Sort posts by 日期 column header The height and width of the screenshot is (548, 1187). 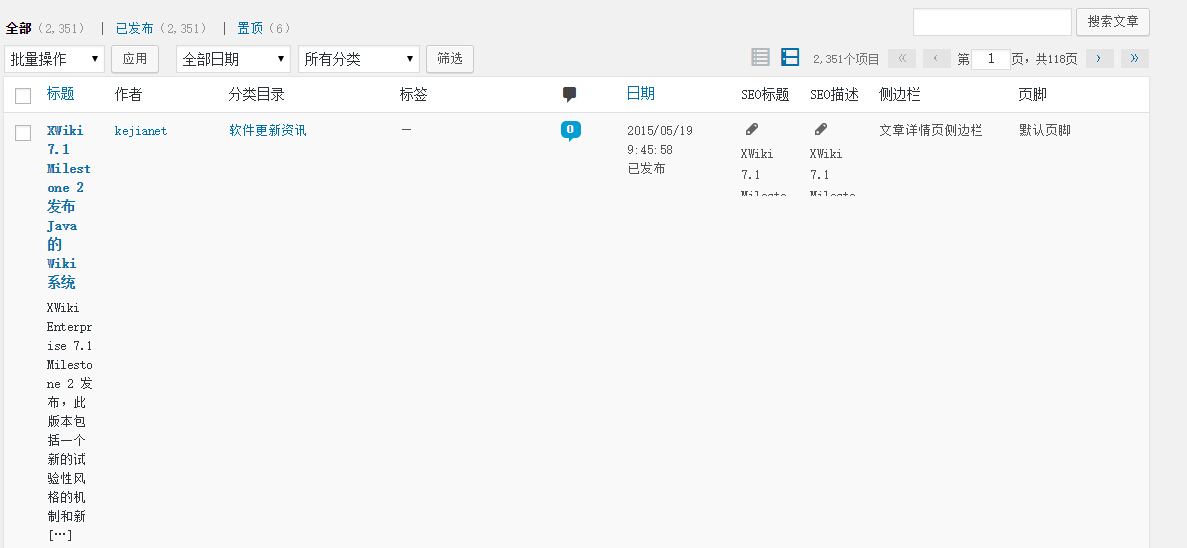click(x=640, y=94)
